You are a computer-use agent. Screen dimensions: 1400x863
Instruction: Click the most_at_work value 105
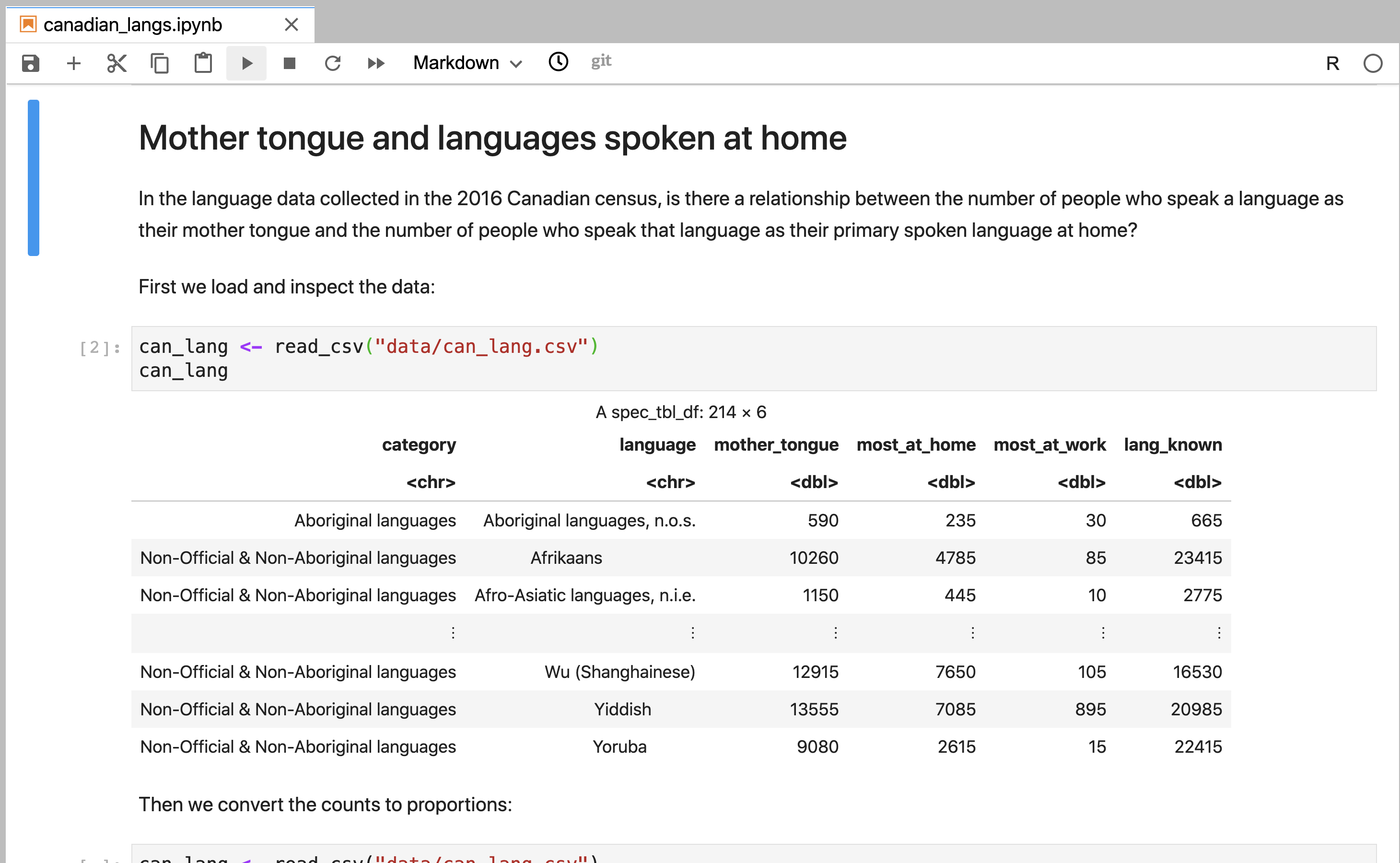click(x=1092, y=672)
